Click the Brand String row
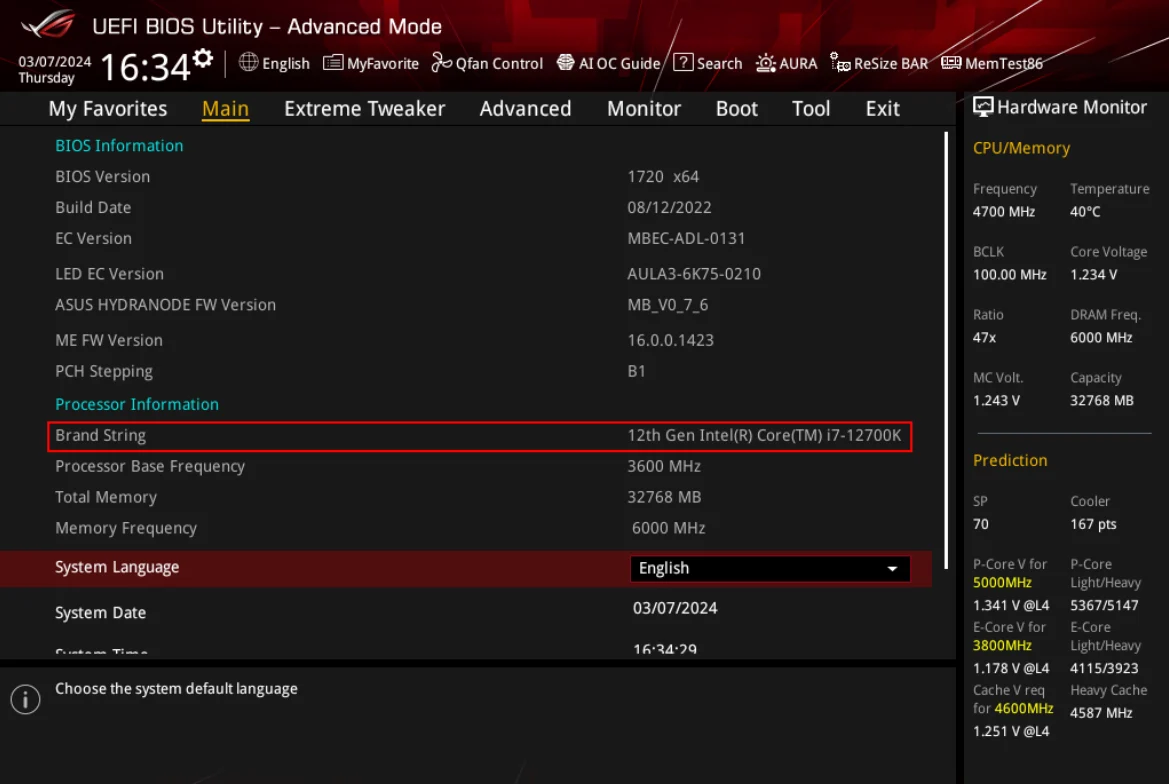 pos(479,436)
